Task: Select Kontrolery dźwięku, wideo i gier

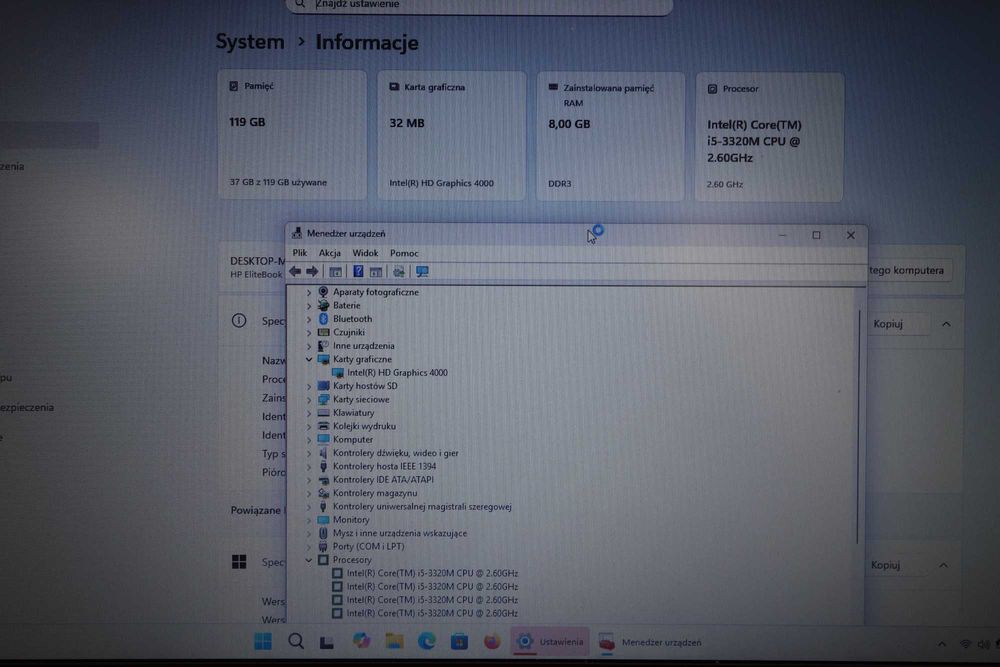Action: [x=395, y=453]
